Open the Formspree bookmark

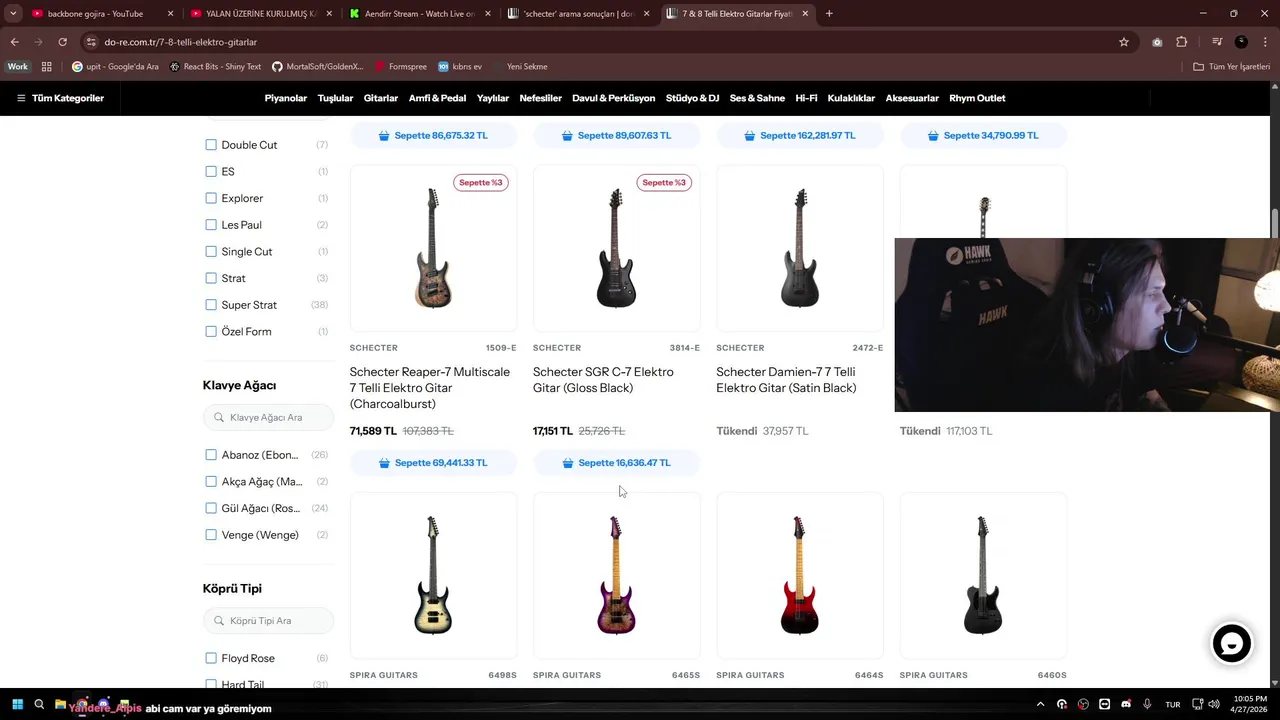tap(401, 67)
